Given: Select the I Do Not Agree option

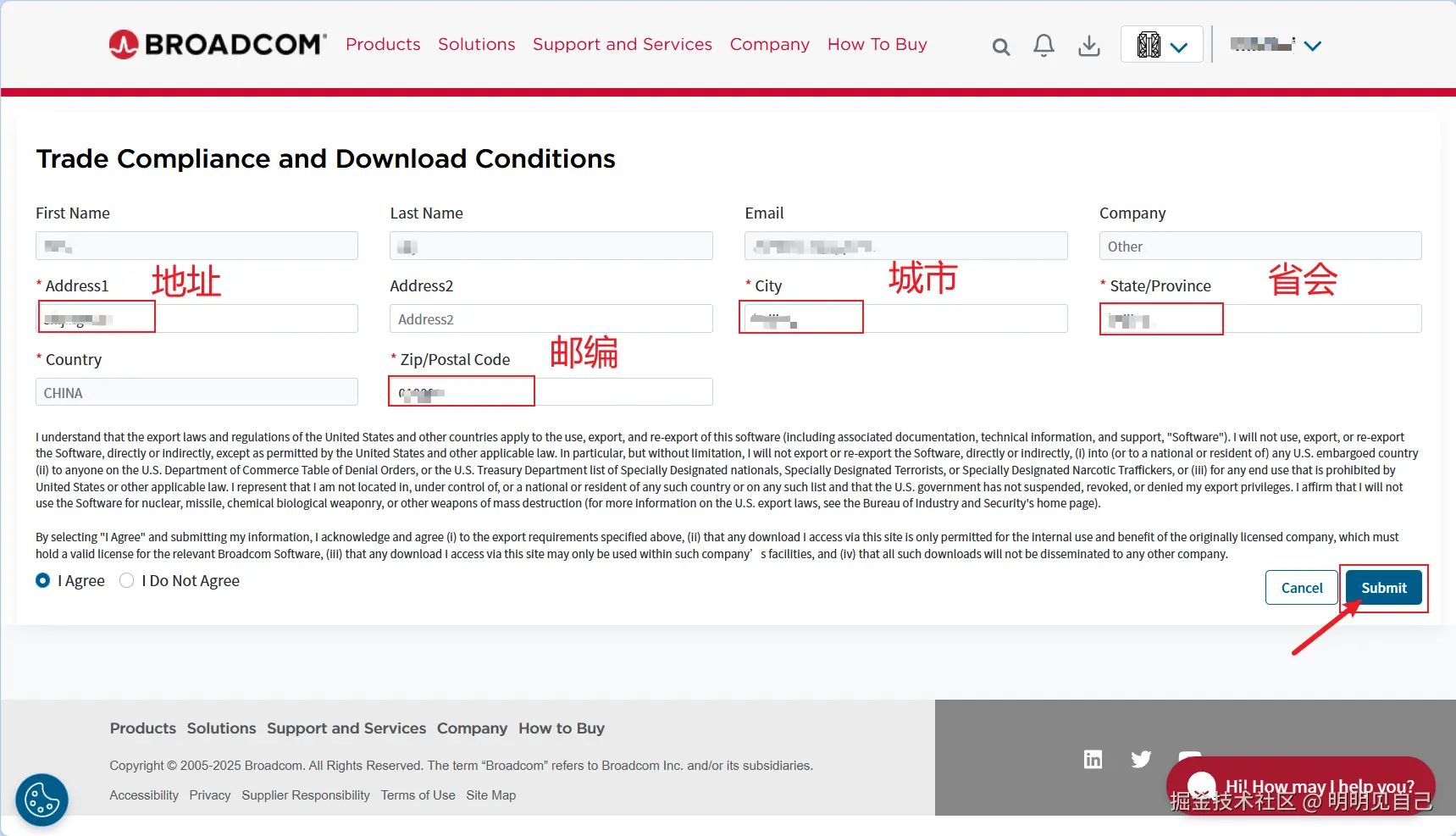Looking at the screenshot, I should pyautogui.click(x=127, y=581).
